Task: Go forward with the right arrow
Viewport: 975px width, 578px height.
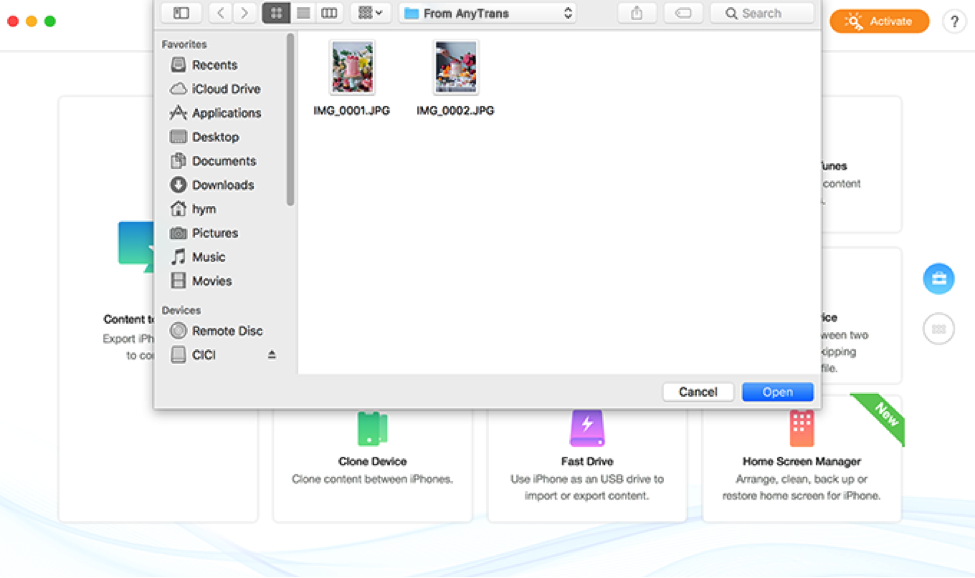Action: [x=244, y=13]
